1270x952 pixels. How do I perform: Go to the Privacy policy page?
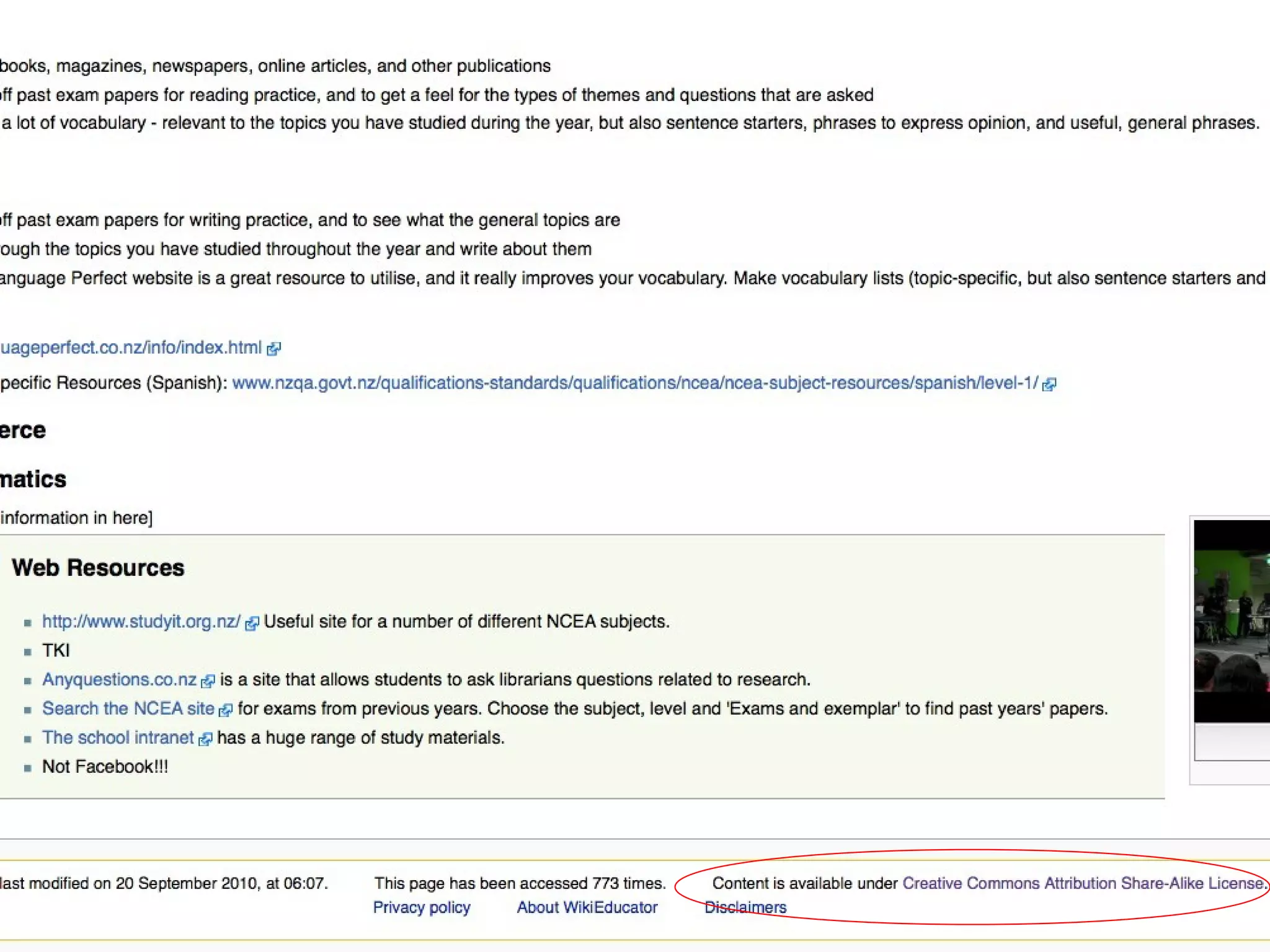coord(422,907)
